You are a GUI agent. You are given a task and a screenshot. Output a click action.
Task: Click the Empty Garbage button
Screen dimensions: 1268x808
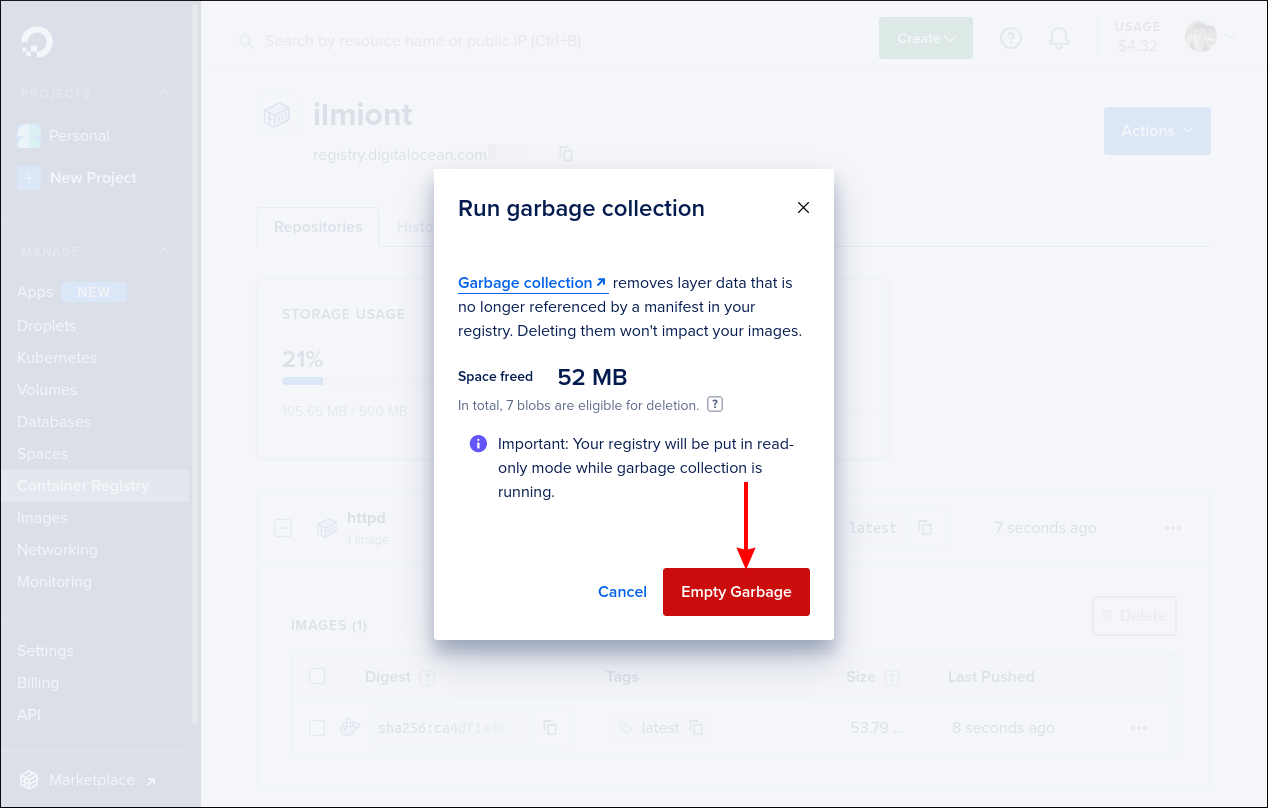click(x=736, y=592)
